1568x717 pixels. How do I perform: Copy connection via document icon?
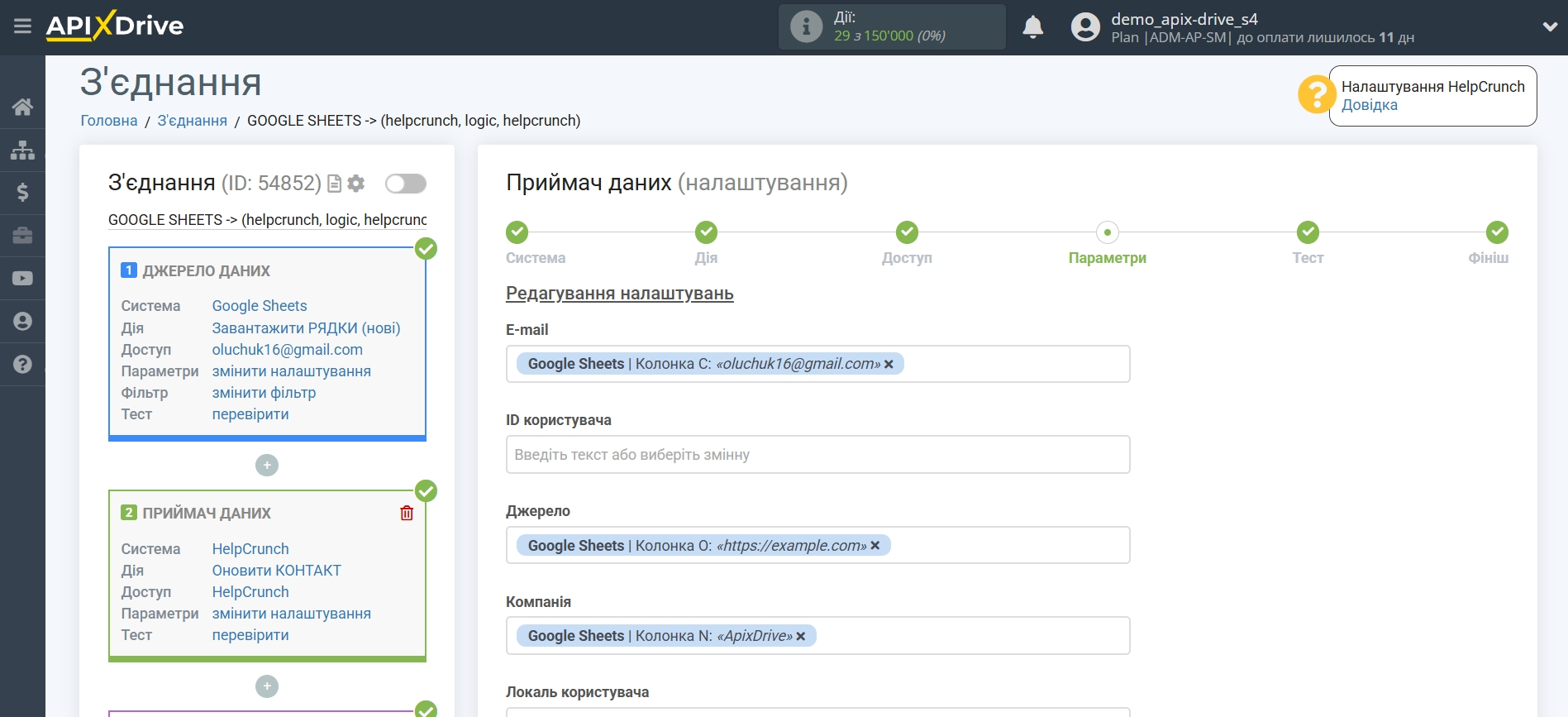pos(335,184)
